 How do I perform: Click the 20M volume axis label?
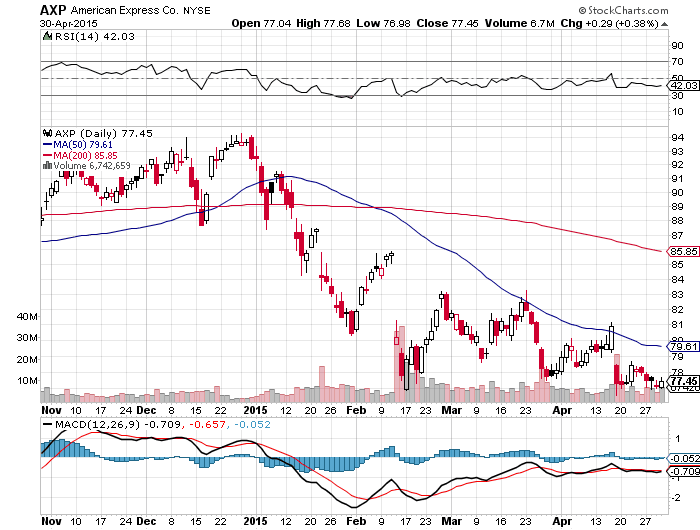pyautogui.click(x=27, y=359)
